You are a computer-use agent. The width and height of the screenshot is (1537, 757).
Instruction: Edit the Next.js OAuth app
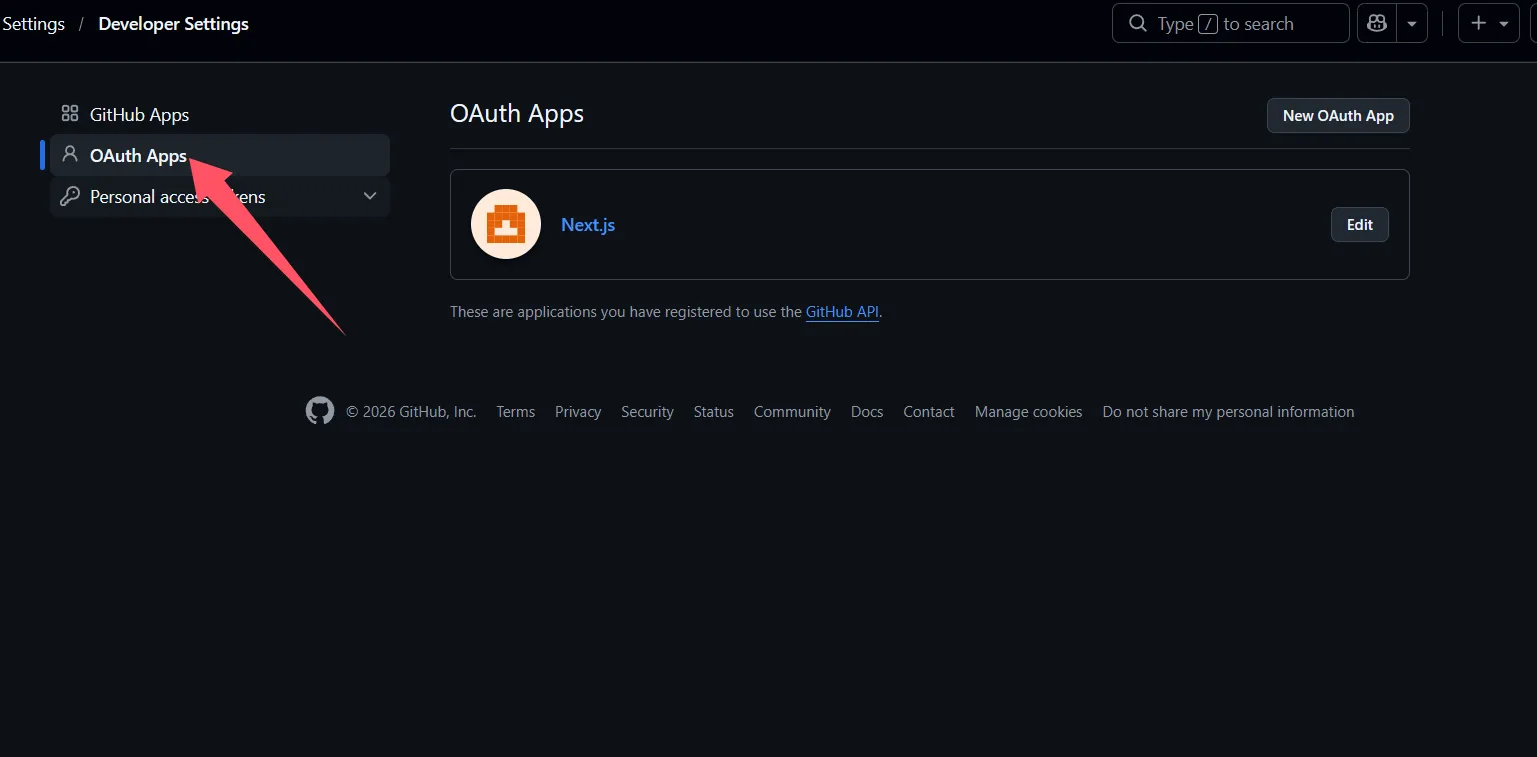point(1360,224)
